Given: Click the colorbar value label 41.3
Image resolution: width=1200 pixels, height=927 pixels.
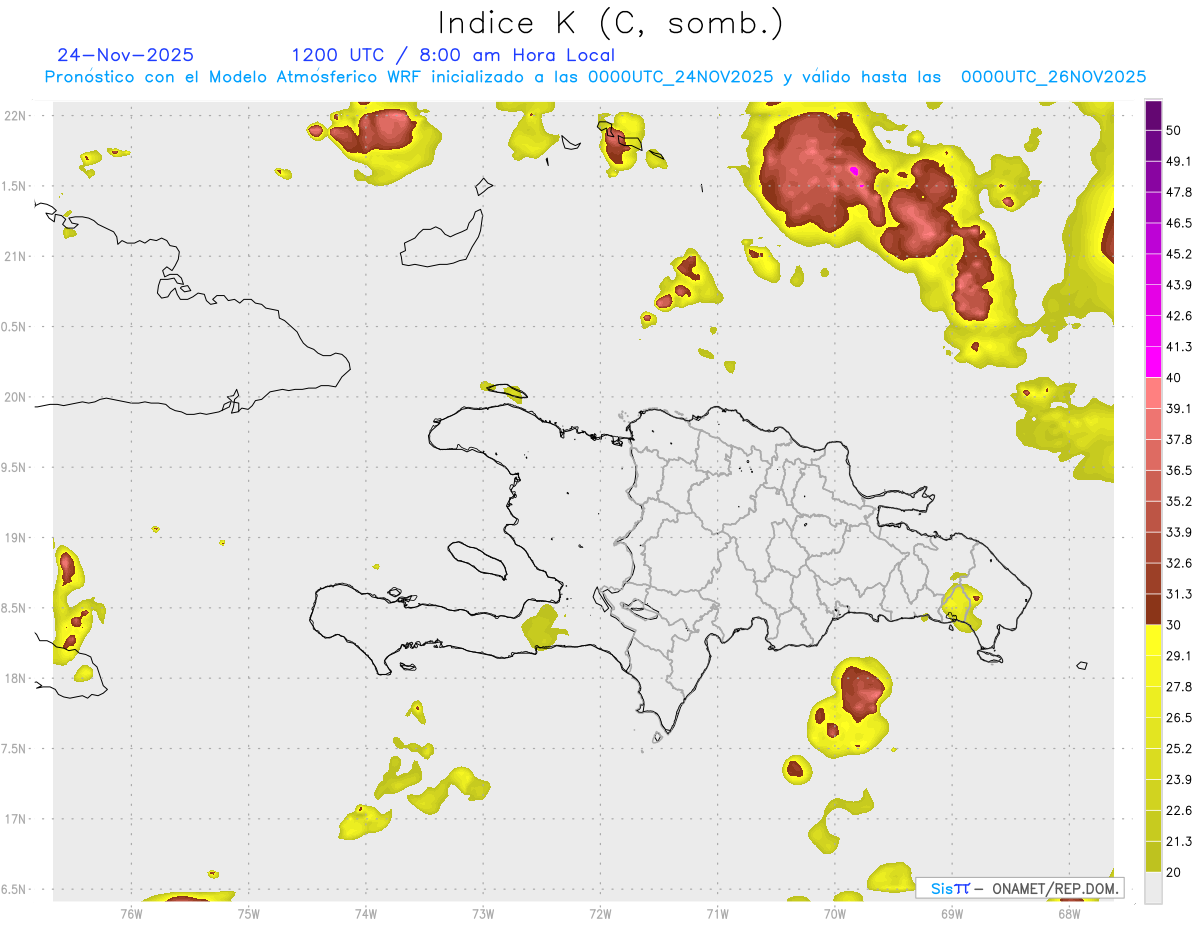Looking at the screenshot, I should click(1179, 347).
